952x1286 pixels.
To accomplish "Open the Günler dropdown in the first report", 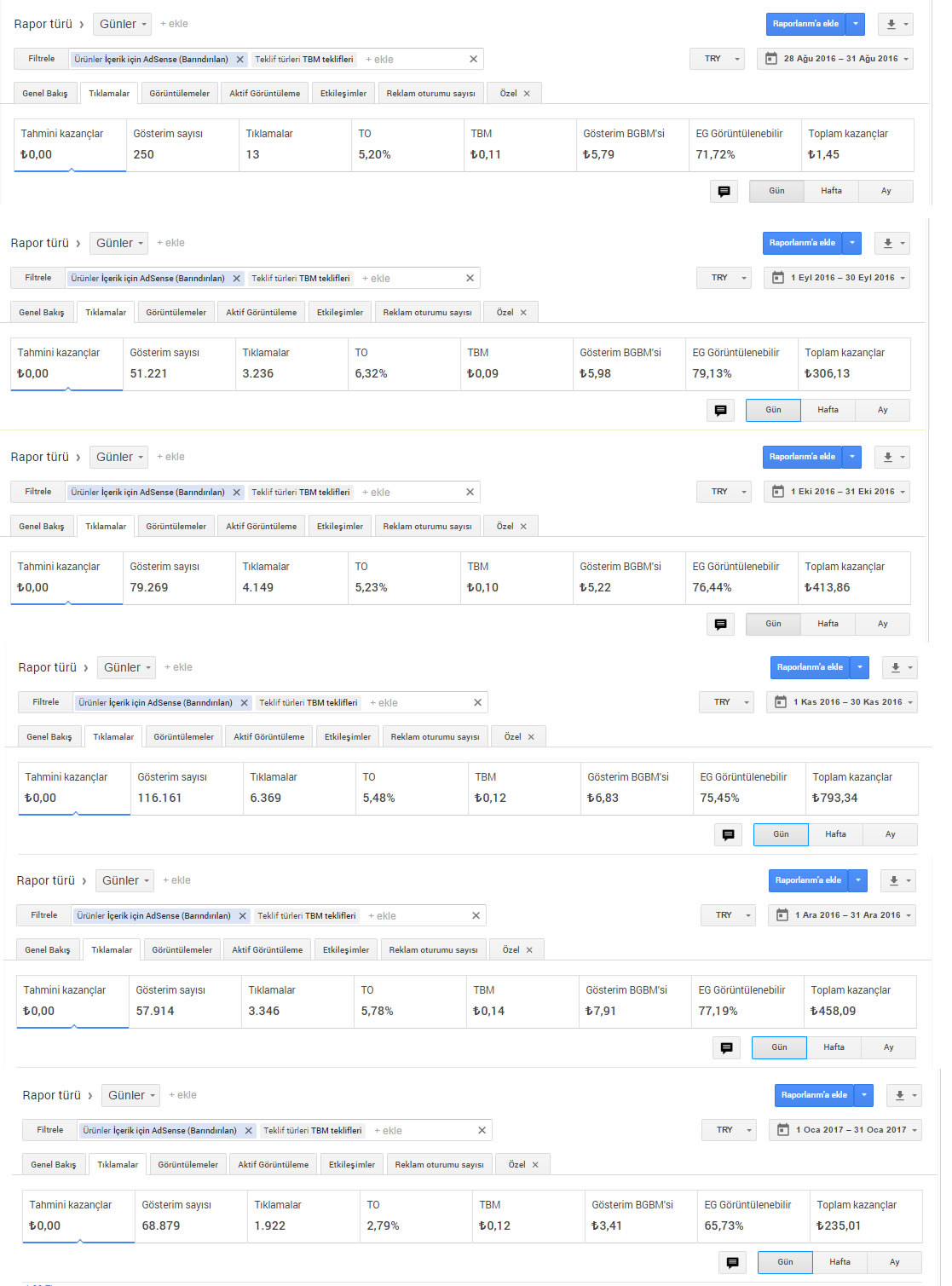I will pyautogui.click(x=122, y=24).
